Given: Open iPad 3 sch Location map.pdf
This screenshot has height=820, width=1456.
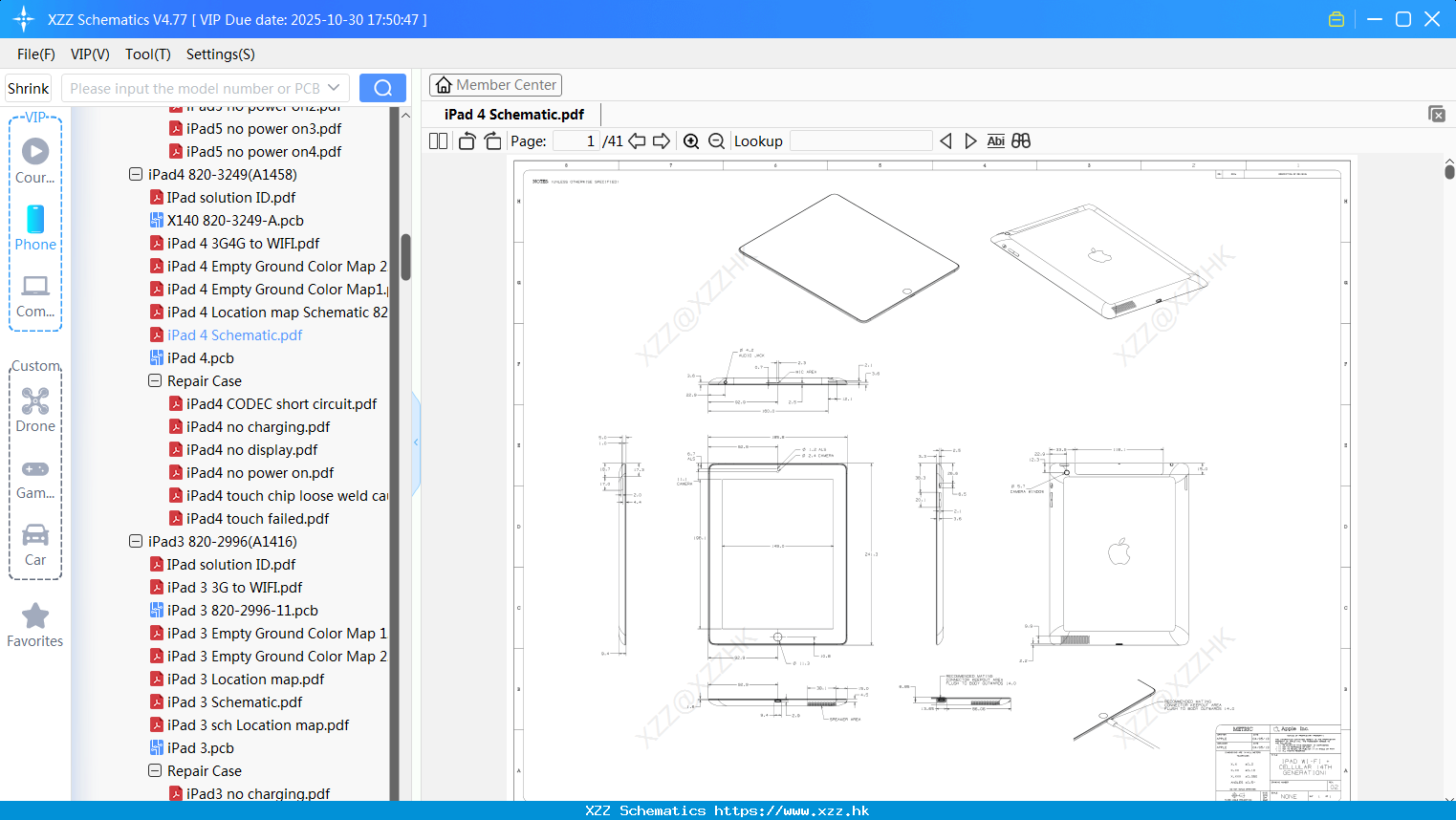Looking at the screenshot, I should 258,725.
